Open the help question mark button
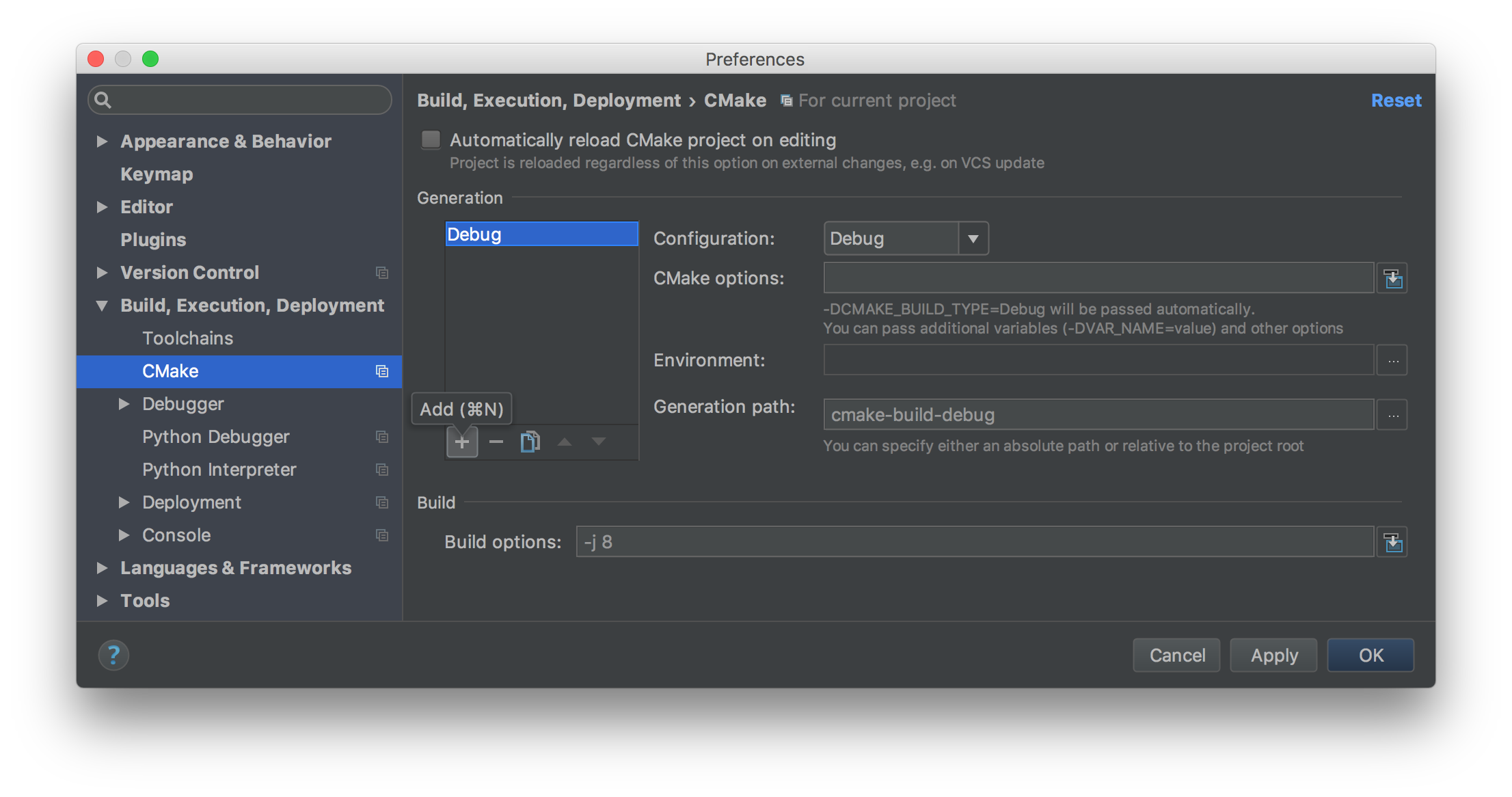 [x=113, y=656]
